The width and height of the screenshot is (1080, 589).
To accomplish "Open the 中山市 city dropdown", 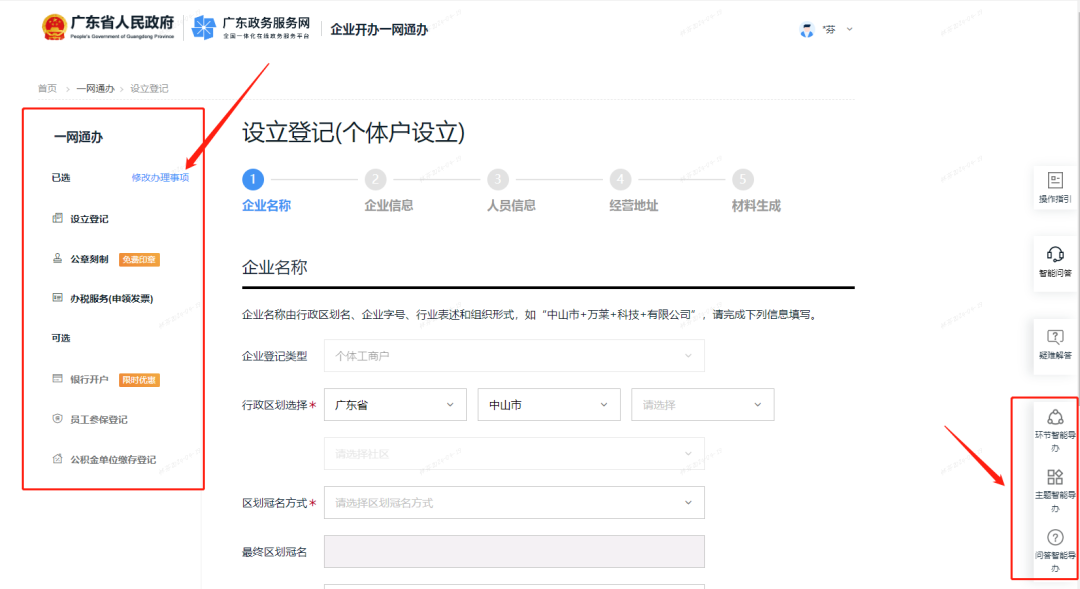I will point(549,404).
